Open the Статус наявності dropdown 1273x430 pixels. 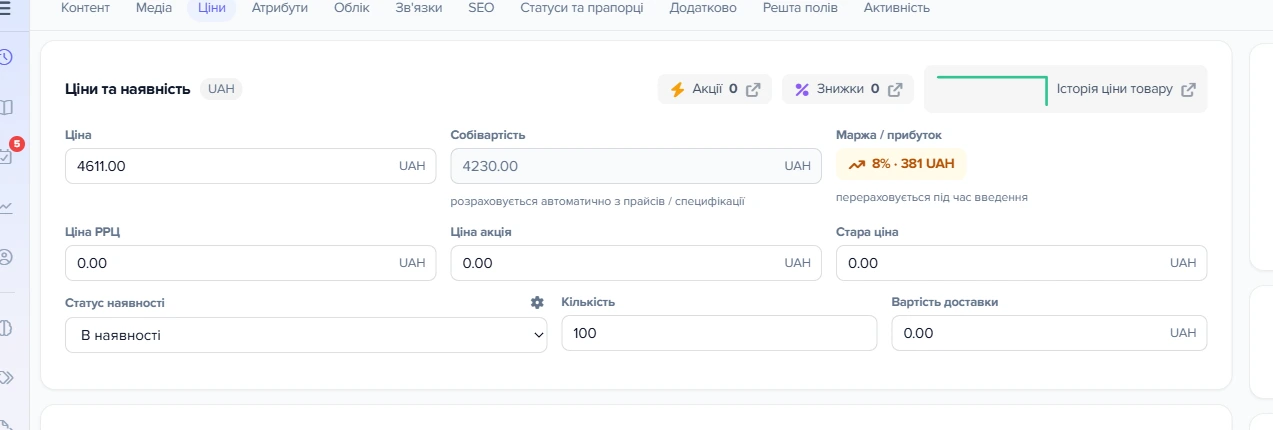point(306,335)
